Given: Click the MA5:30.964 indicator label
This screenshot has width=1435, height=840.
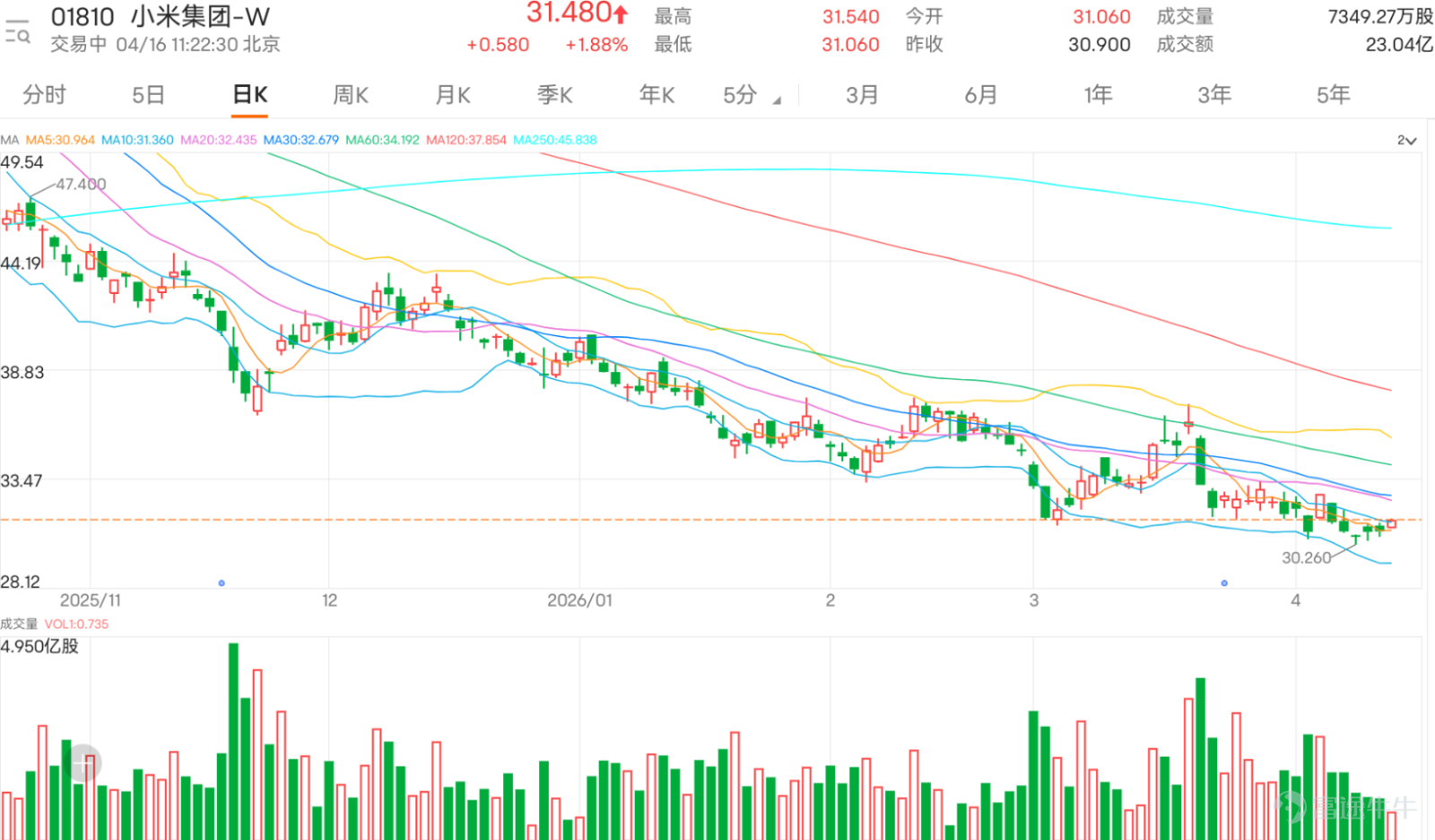Looking at the screenshot, I should coord(60,140).
